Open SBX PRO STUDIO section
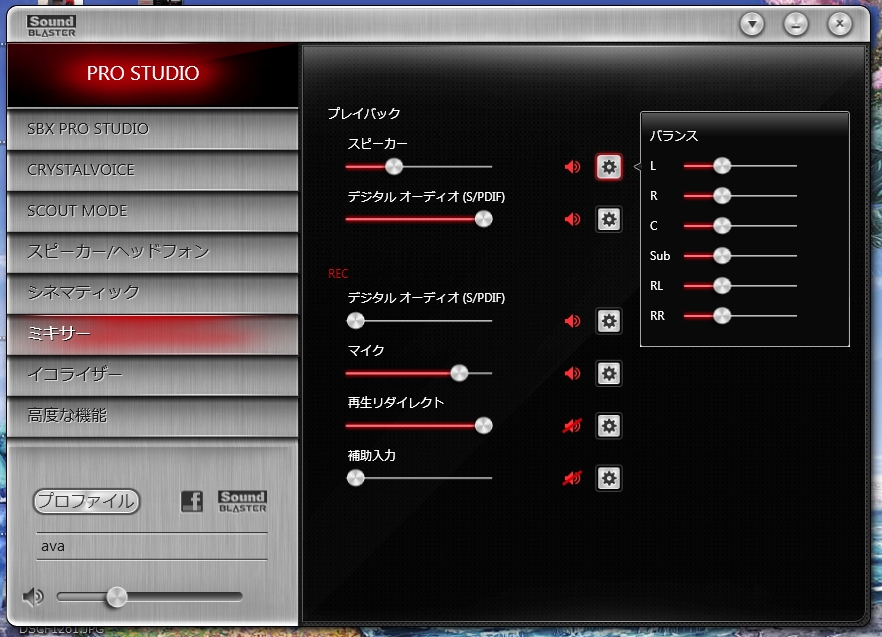The width and height of the screenshot is (882, 637). coord(152,129)
